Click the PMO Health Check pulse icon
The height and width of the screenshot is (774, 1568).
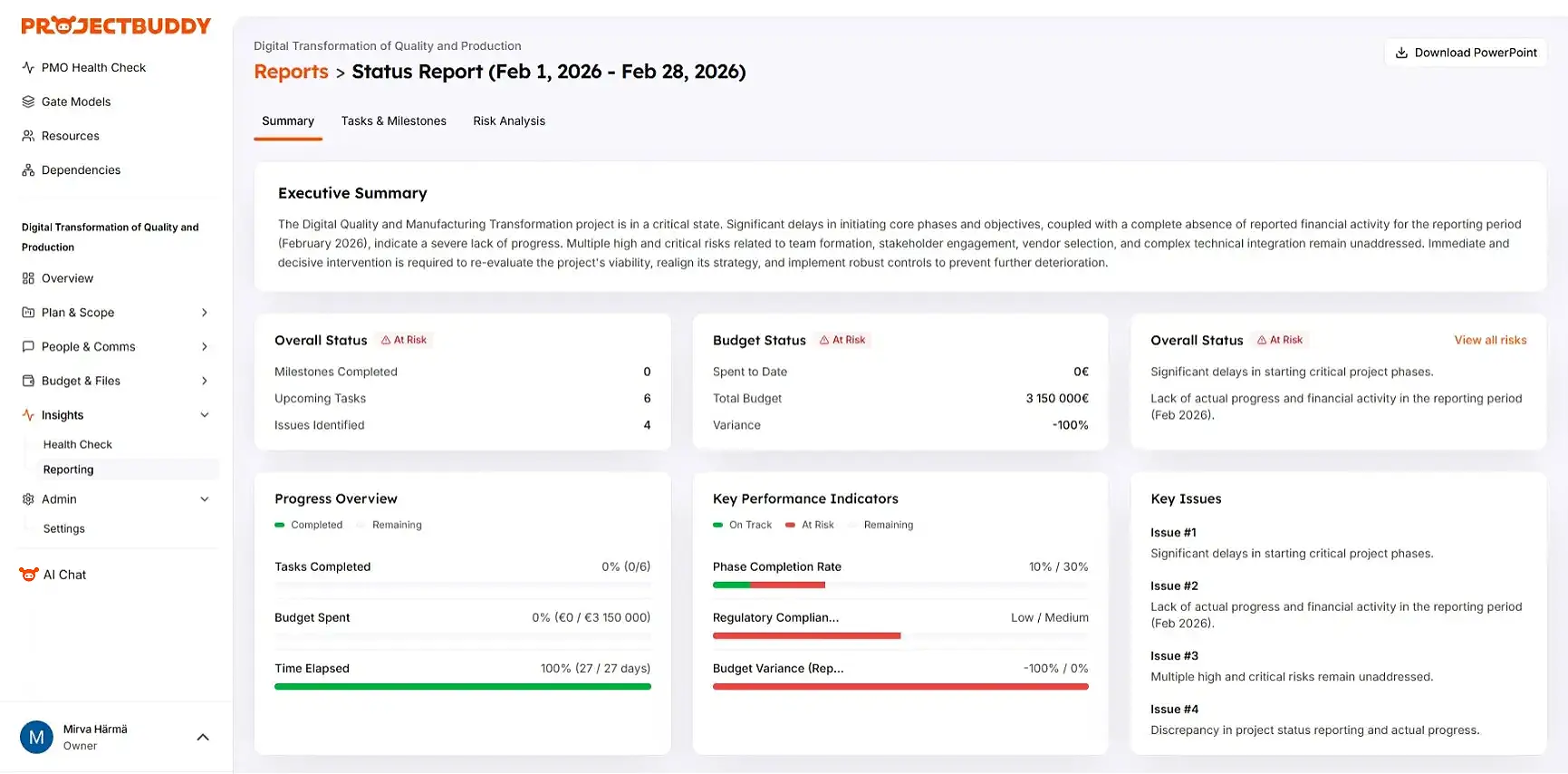pyautogui.click(x=28, y=68)
